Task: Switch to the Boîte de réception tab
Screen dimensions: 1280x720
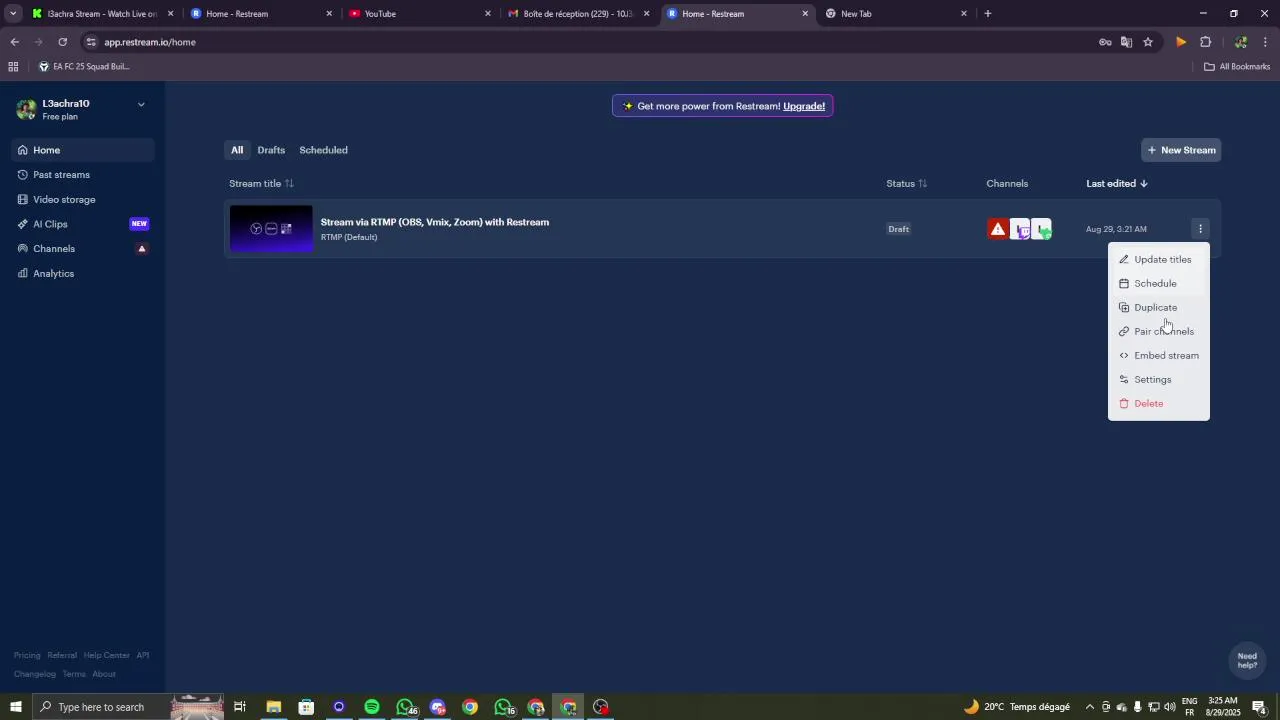Action: [577, 14]
